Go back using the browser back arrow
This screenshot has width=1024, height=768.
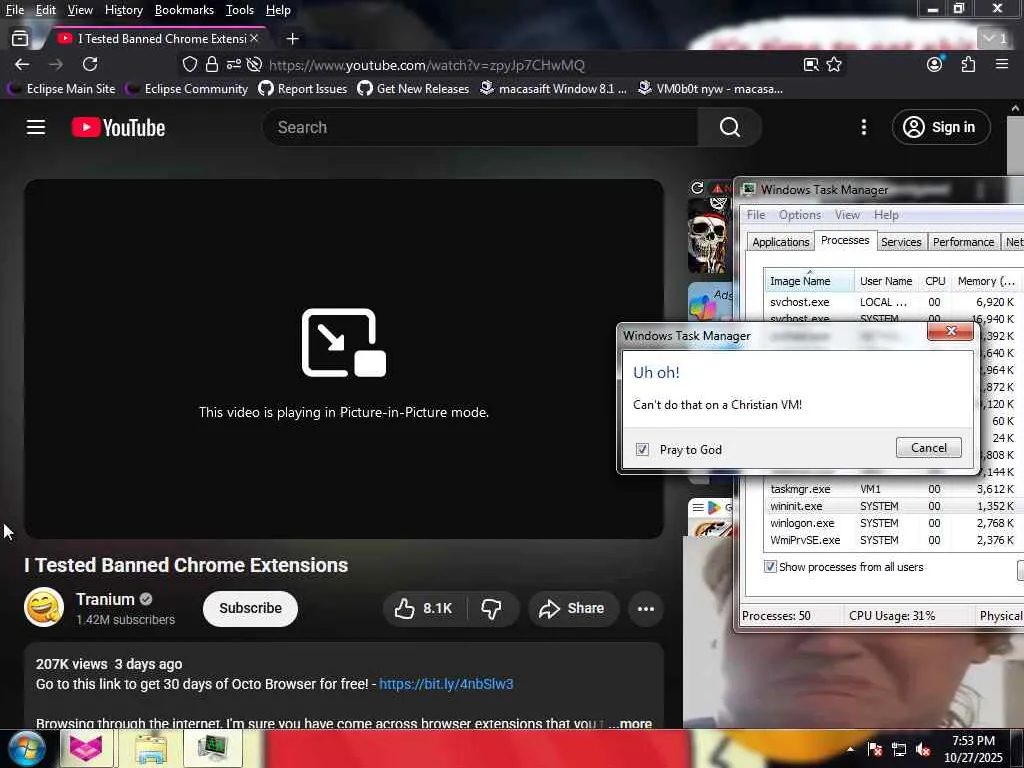point(22,64)
